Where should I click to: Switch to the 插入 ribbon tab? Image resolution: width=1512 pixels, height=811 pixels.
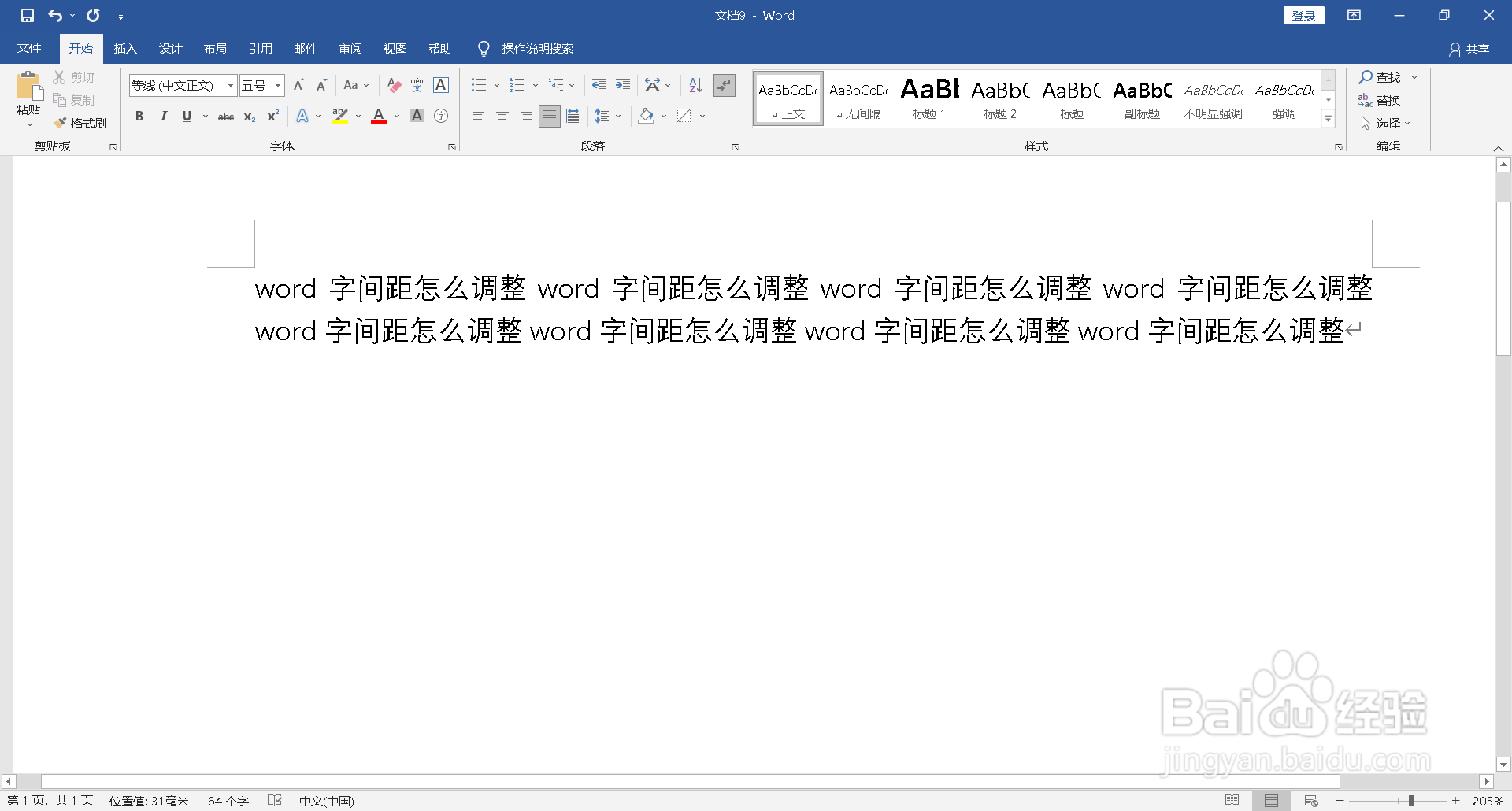pos(125,49)
